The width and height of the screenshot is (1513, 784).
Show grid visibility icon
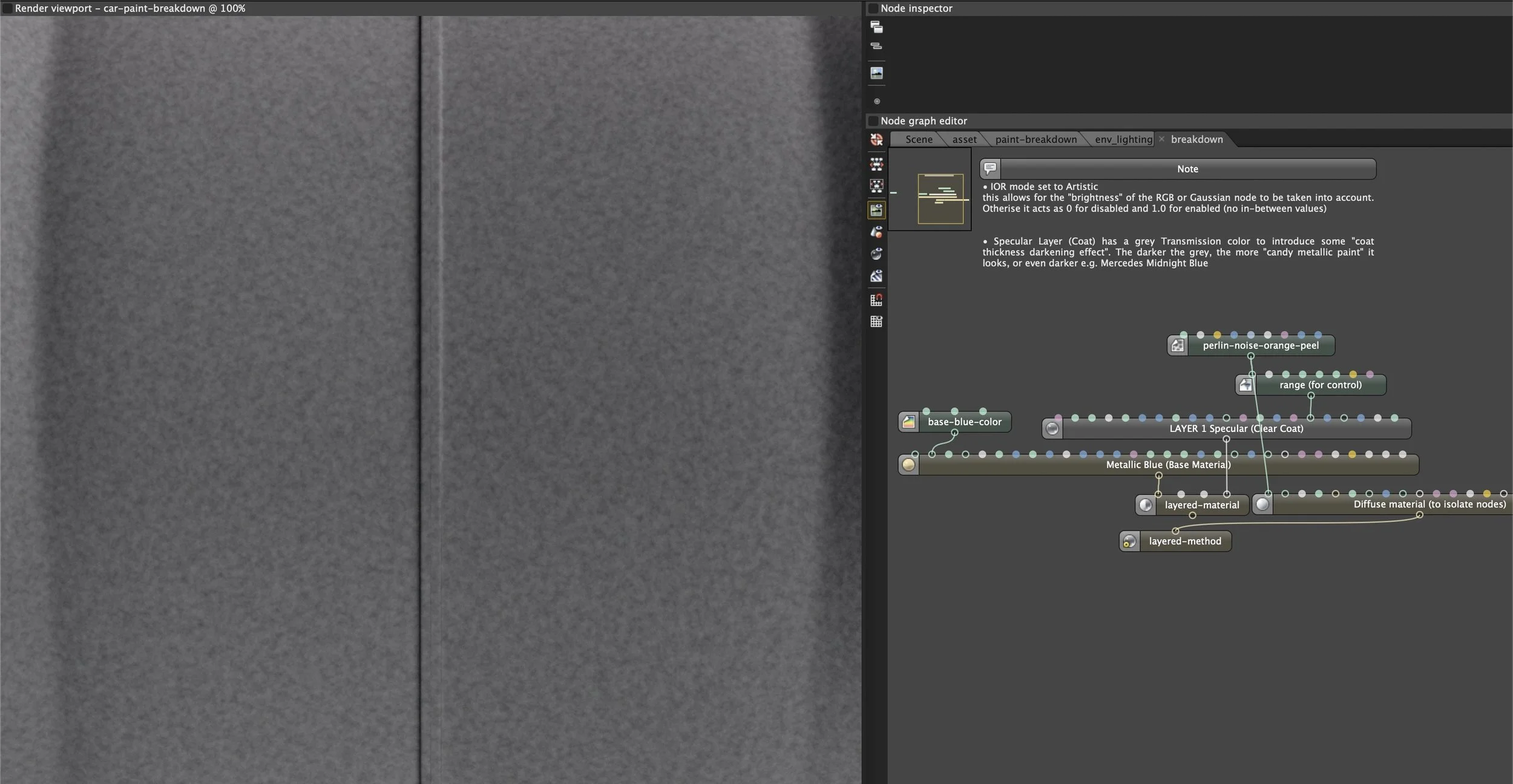click(x=876, y=322)
